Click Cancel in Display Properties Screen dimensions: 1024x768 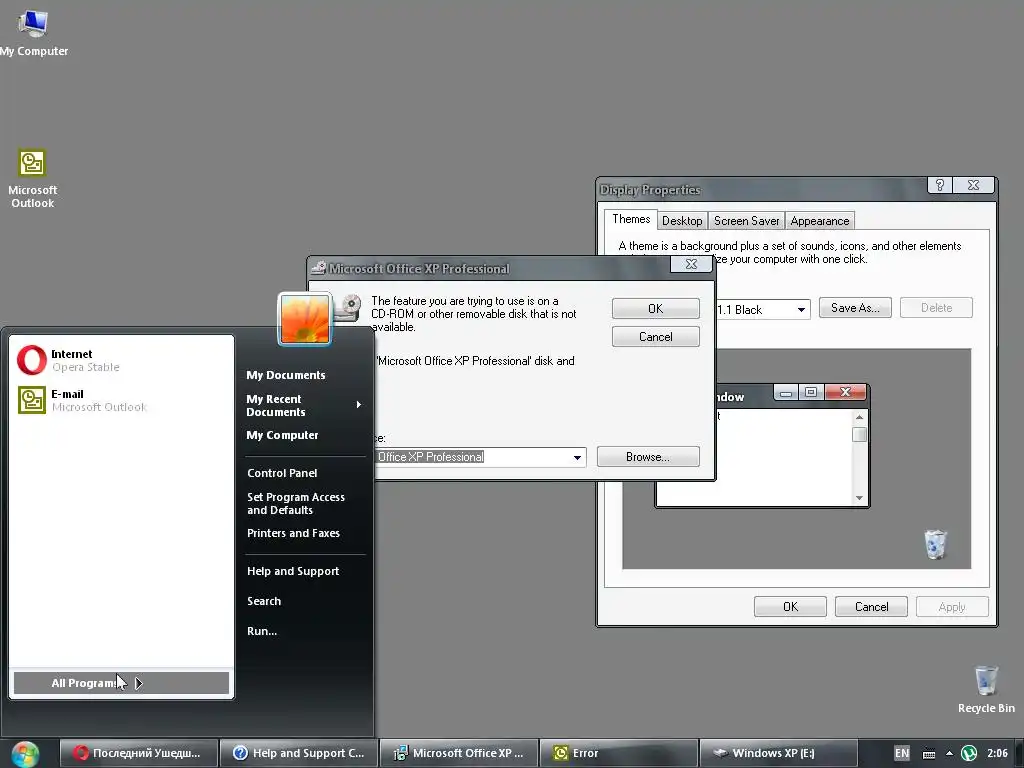click(x=871, y=607)
